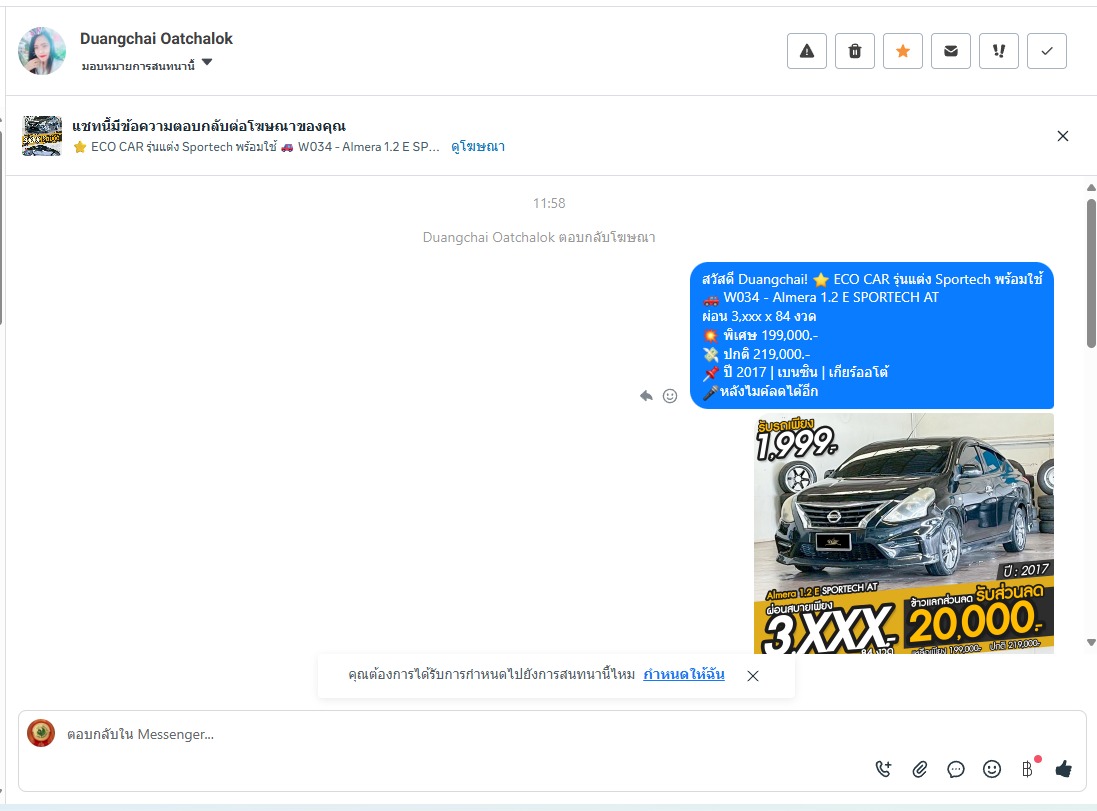This screenshot has height=811, width=1097.
Task: Close the ad reply notification banner
Action: [1063, 136]
